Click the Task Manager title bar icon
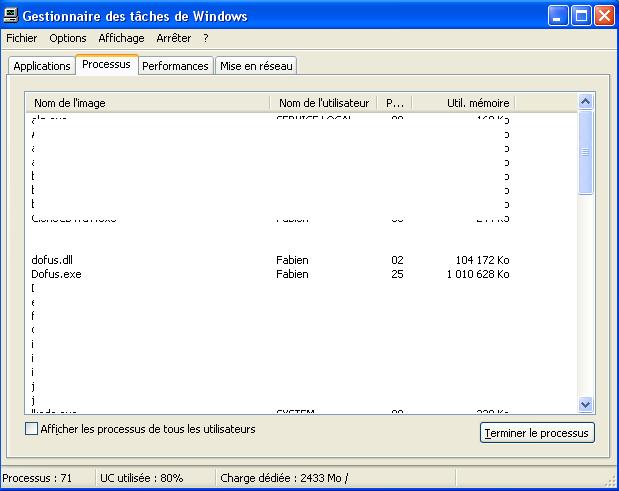 [11, 16]
